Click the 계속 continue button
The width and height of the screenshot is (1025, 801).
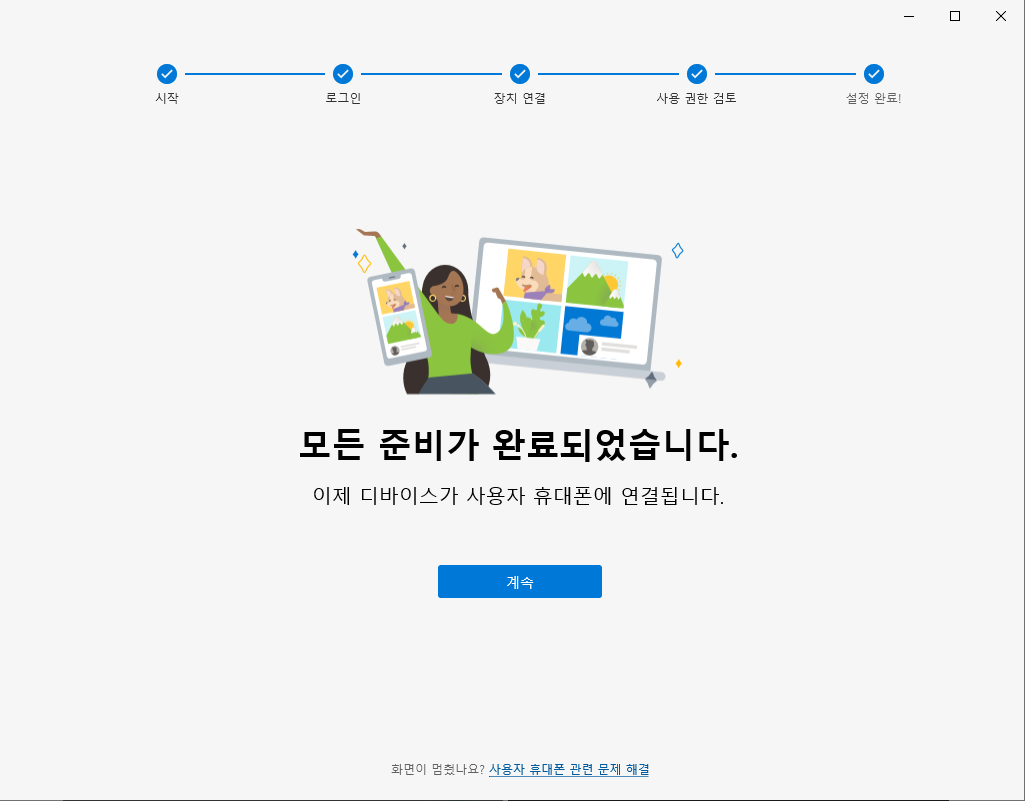click(520, 581)
